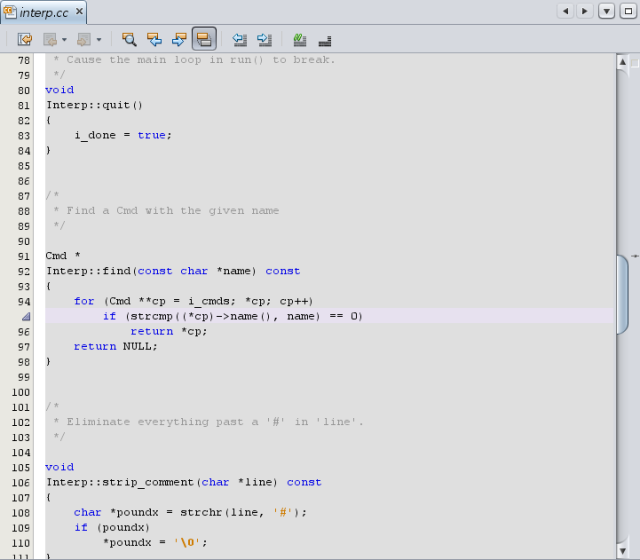Click the "Interp::strip_comment(char *line) const" line
640x560 pixels.
[184, 482]
